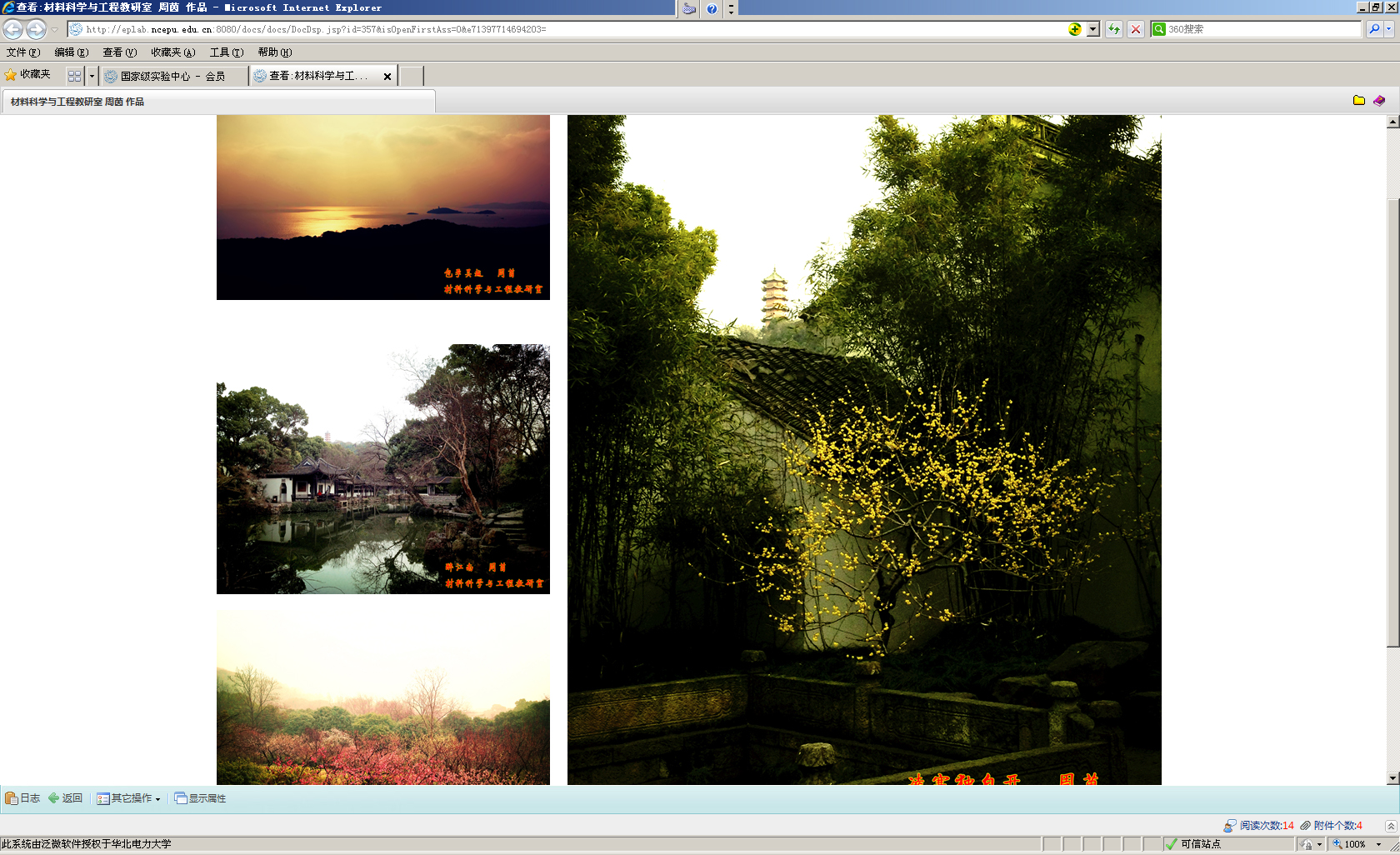The image size is (1400, 855).
Task: Click the keyboard icon in title bar
Action: click(x=689, y=8)
